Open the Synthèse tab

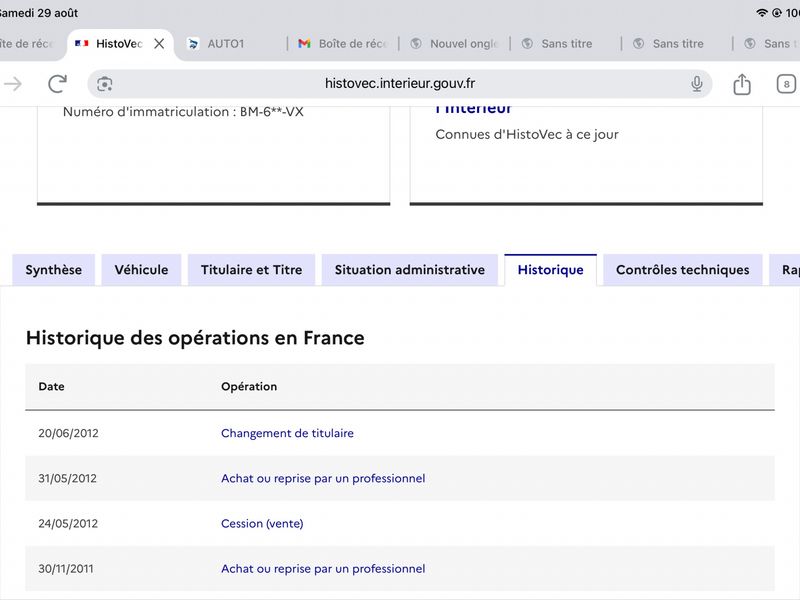pos(54,270)
